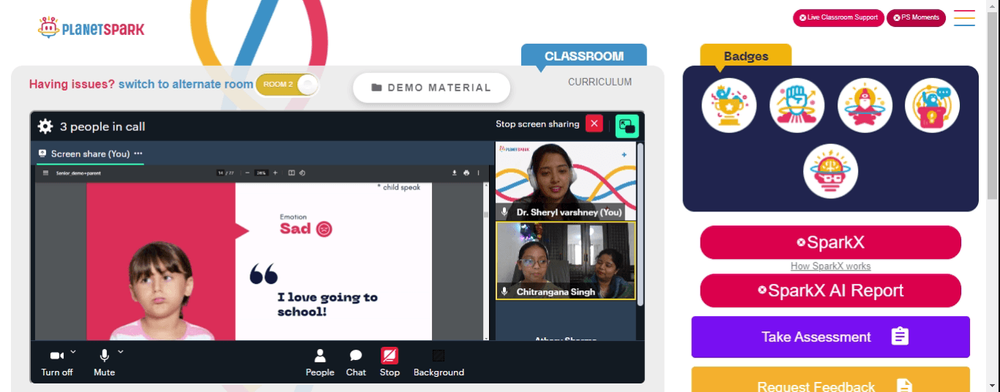This screenshot has width=1000, height=392.
Task: Open the How SparkX works link
Action: [x=830, y=266]
